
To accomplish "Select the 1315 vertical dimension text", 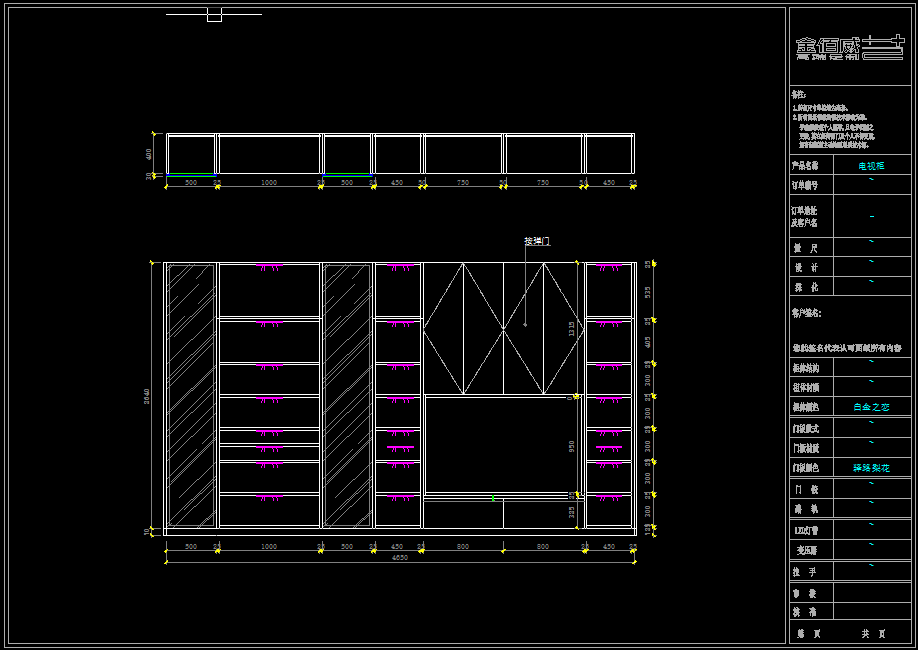I will coord(572,328).
